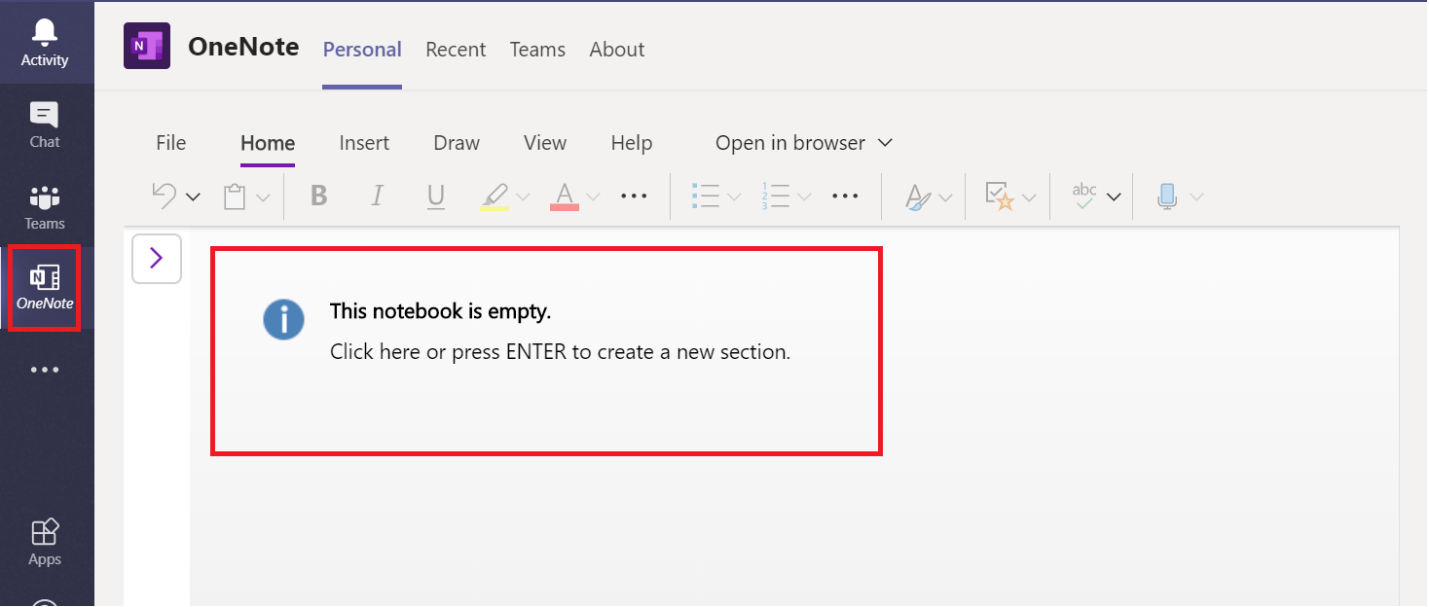The image size is (1429, 607).
Task: Expand the Tags dropdown arrow
Action: coord(1029,197)
